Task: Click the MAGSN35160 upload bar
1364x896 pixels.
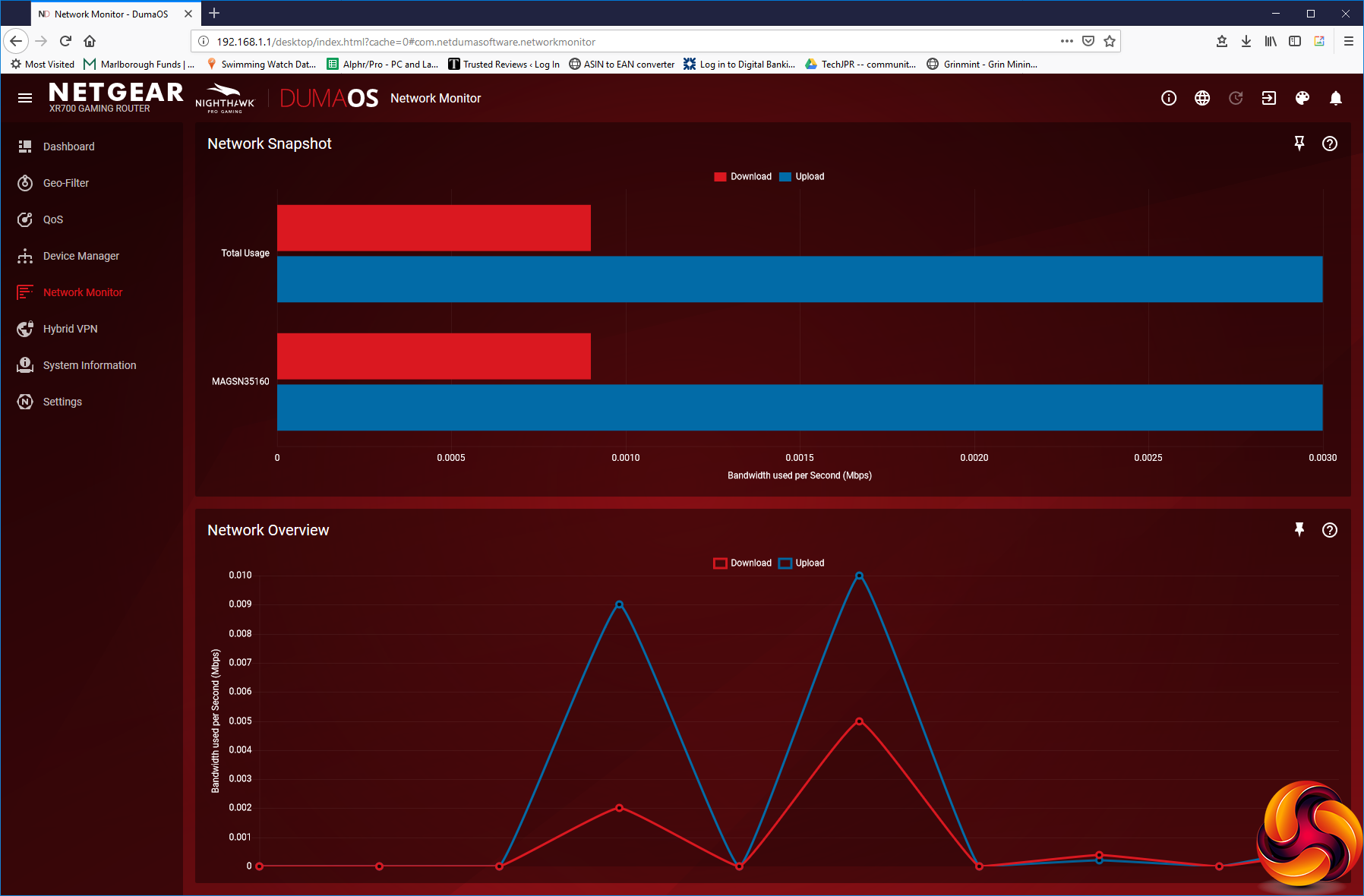Action: coord(800,408)
